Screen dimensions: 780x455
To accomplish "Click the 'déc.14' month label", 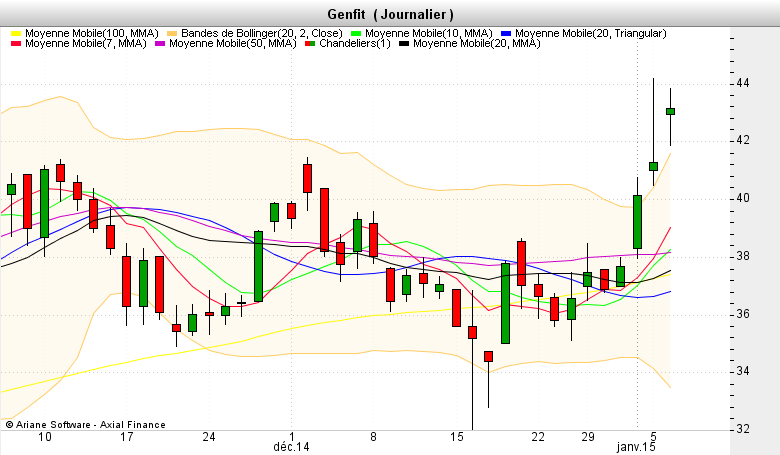I will [292, 447].
